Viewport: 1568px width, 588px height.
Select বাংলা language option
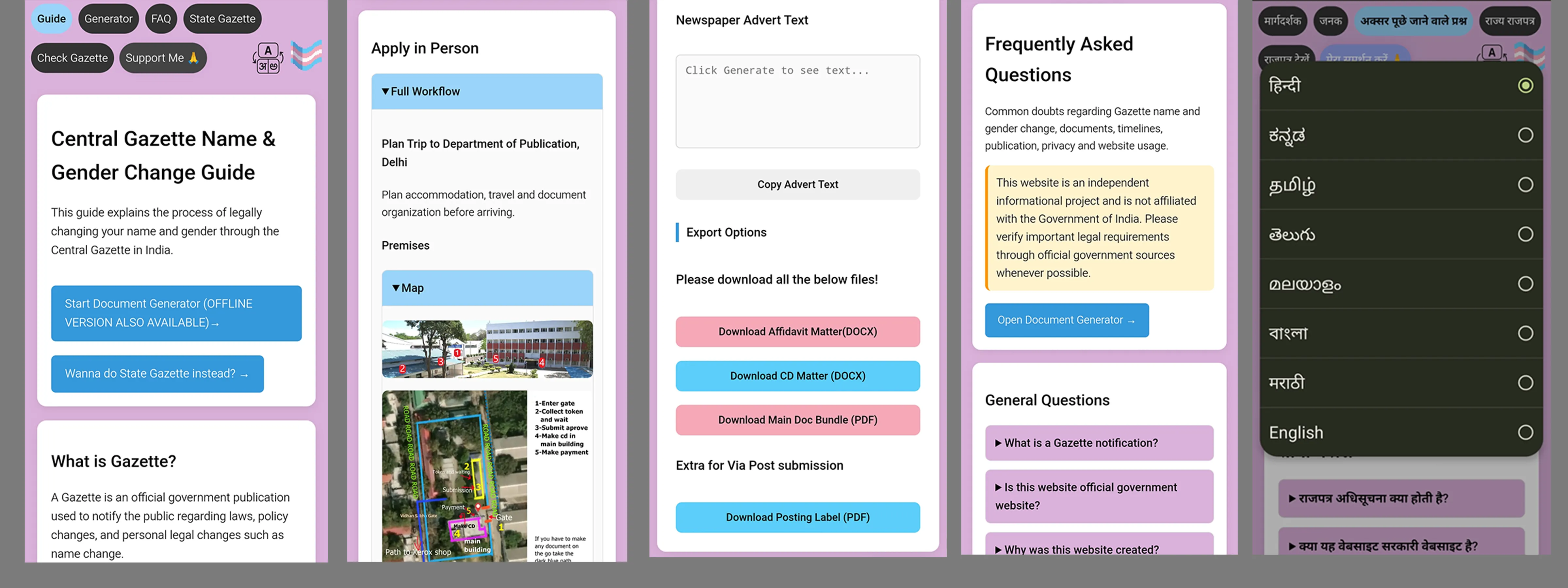point(1401,334)
